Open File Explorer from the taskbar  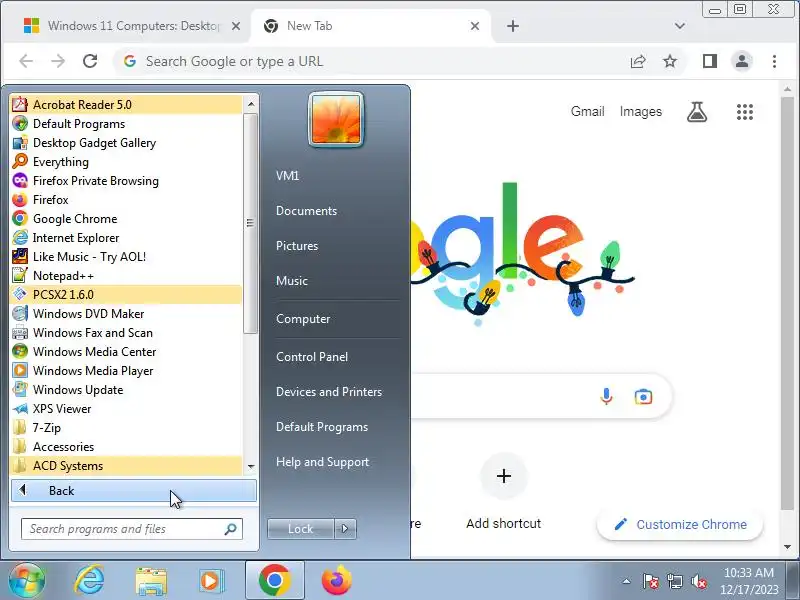tap(151, 580)
